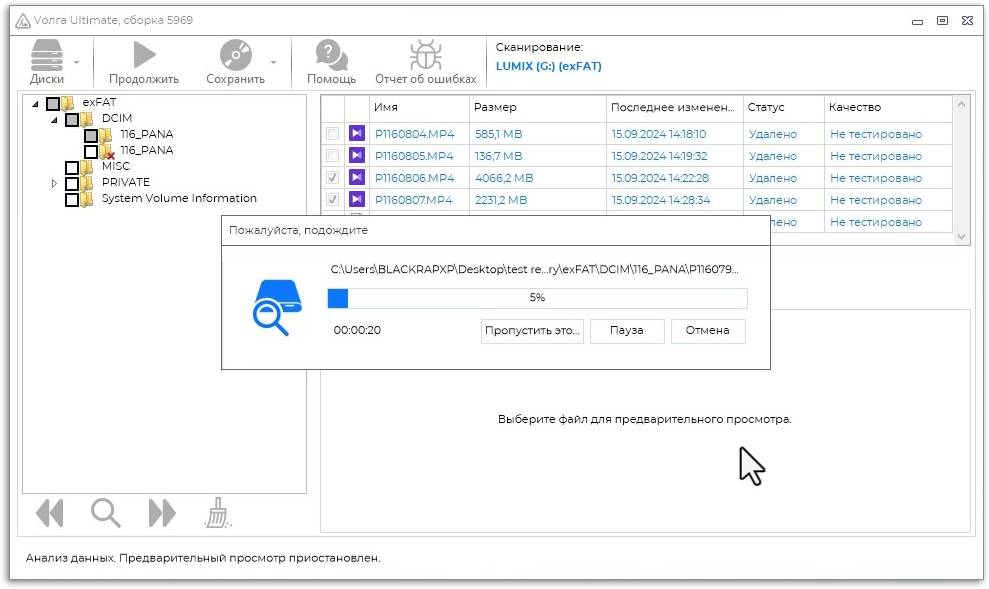Click video icon of P1160806.MP4
This screenshot has width=989, height=589.
[357, 177]
